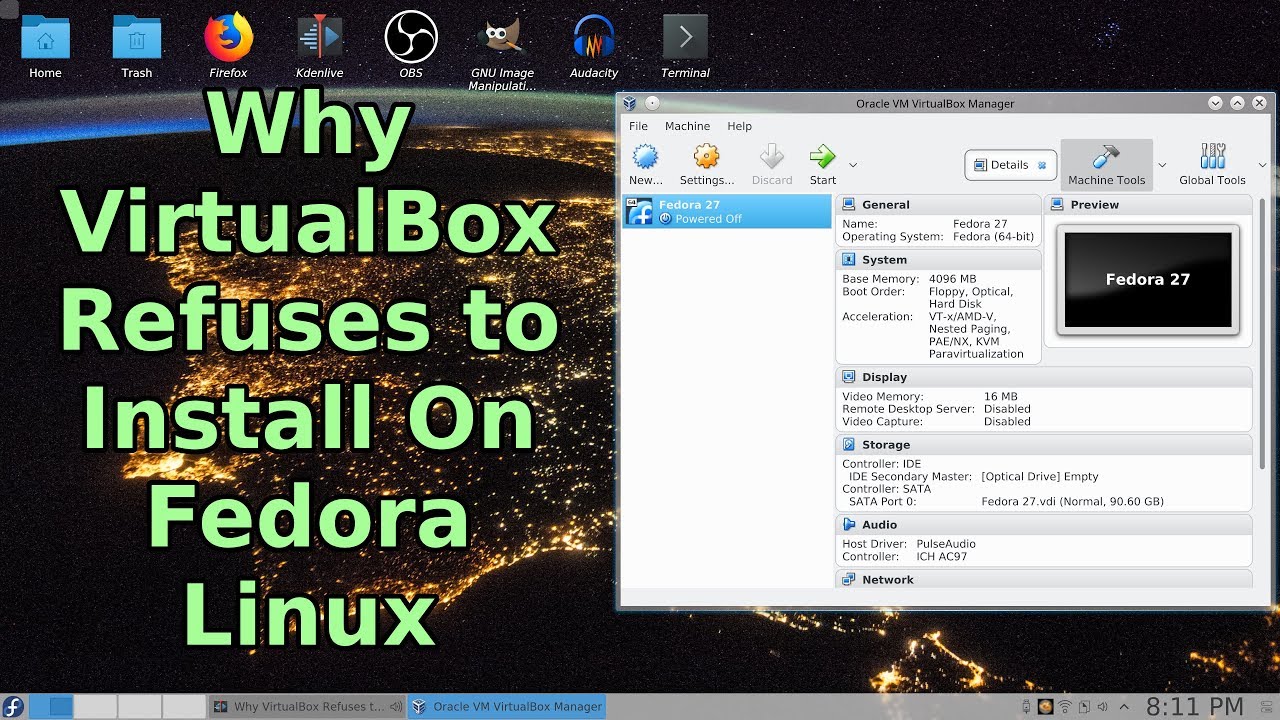1280x720 pixels.
Task: Click the pin button in VirtualBox title bar
Action: click(652, 103)
